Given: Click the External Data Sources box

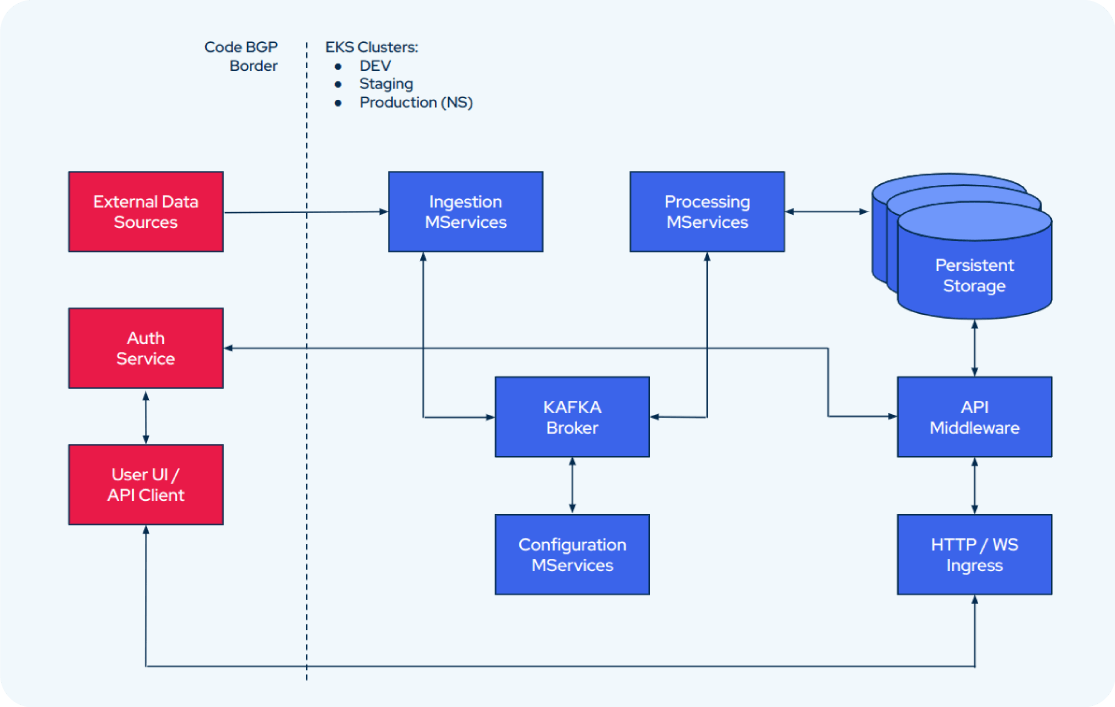Looking at the screenshot, I should (146, 211).
